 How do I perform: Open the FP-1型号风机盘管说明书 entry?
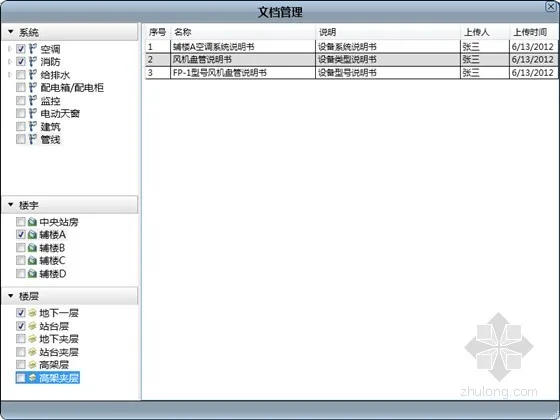[220, 73]
